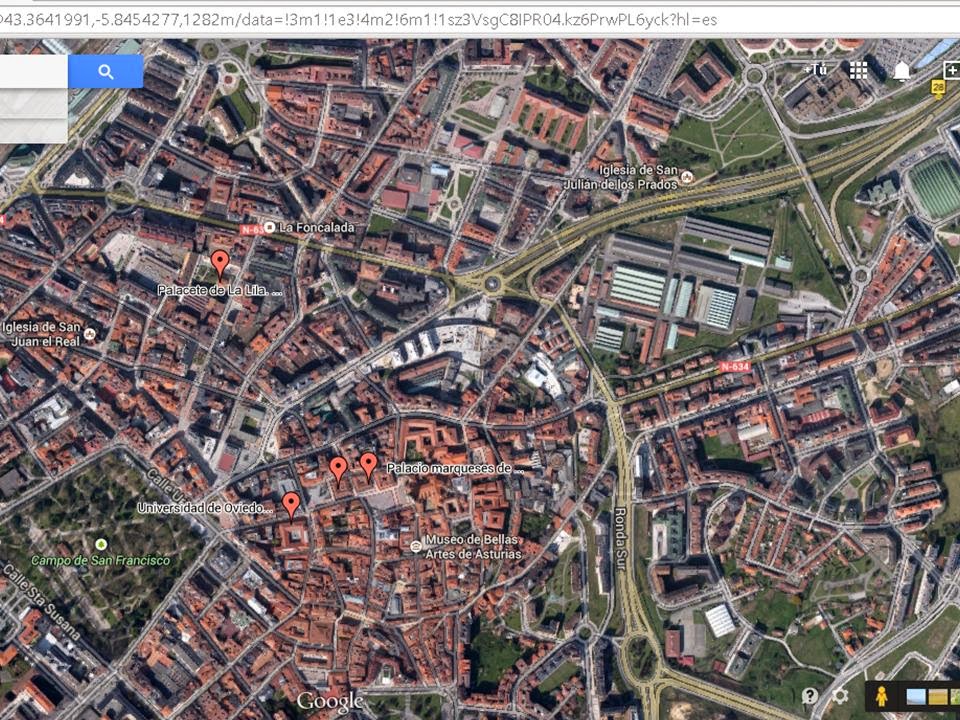This screenshot has height=720, width=960.
Task: Click the N-634 road shield near the right edge
Action: click(x=735, y=367)
